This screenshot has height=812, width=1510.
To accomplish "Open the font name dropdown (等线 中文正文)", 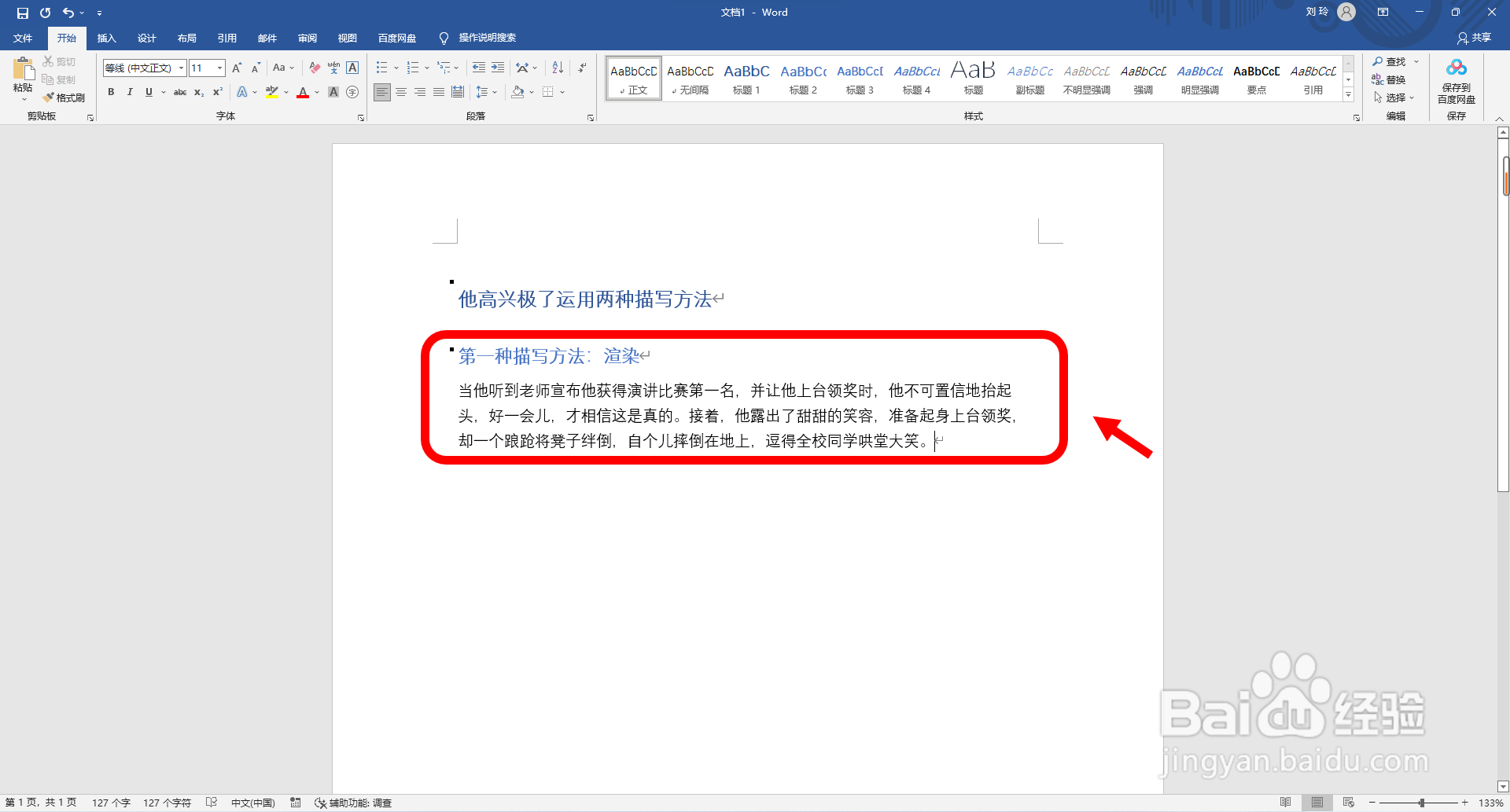I will 181,68.
